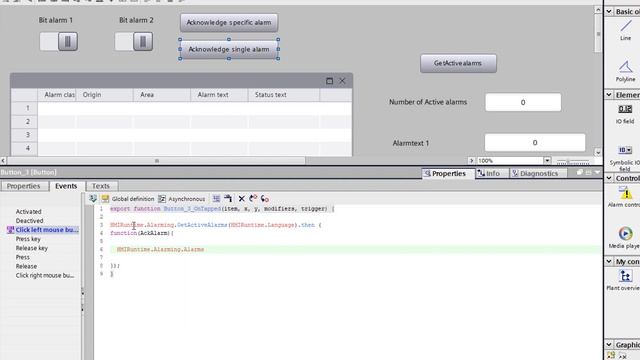
Task: Collapse the Graphics palette
Action: (609, 344)
